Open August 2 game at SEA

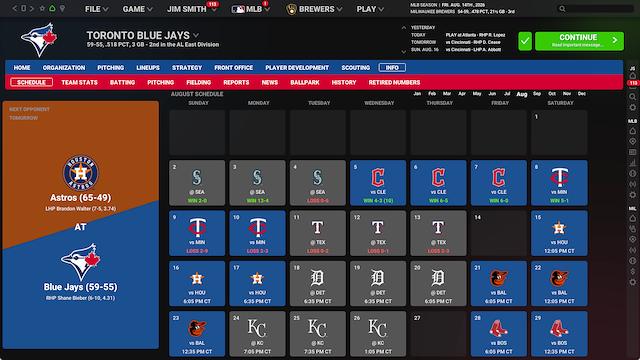click(x=197, y=182)
